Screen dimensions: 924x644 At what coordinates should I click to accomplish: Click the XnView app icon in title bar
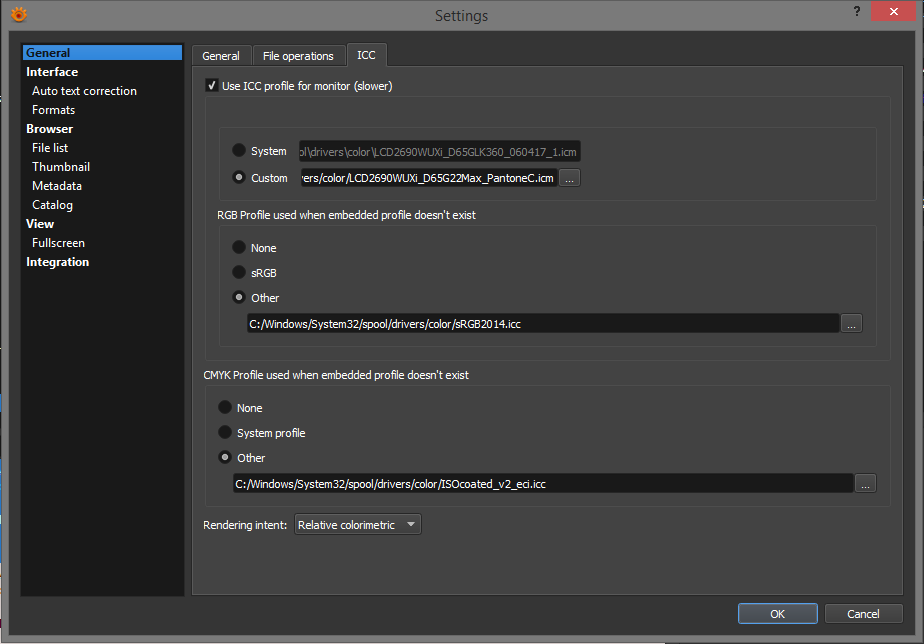pos(18,14)
